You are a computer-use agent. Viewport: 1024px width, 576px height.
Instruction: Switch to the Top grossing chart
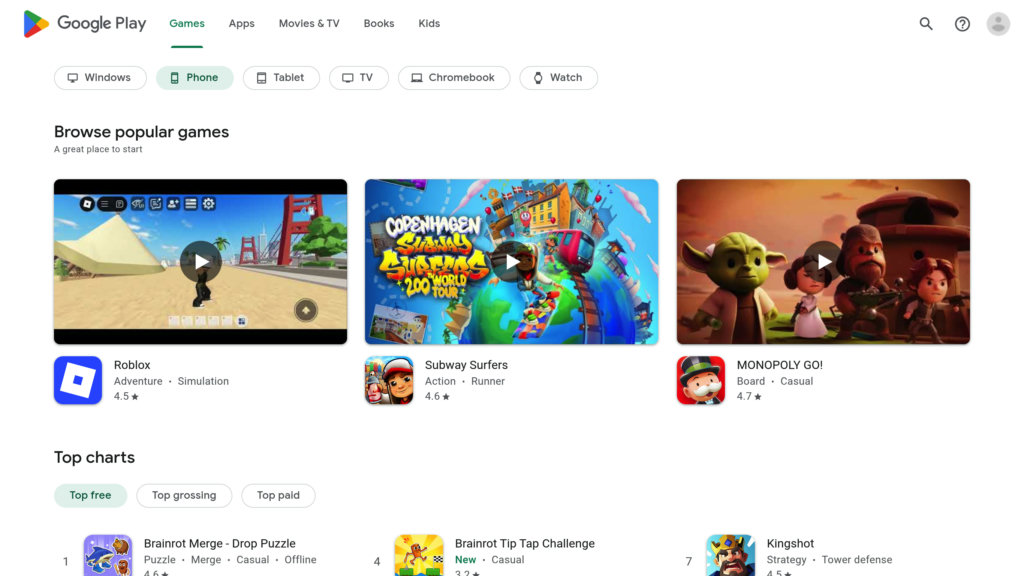pos(184,495)
